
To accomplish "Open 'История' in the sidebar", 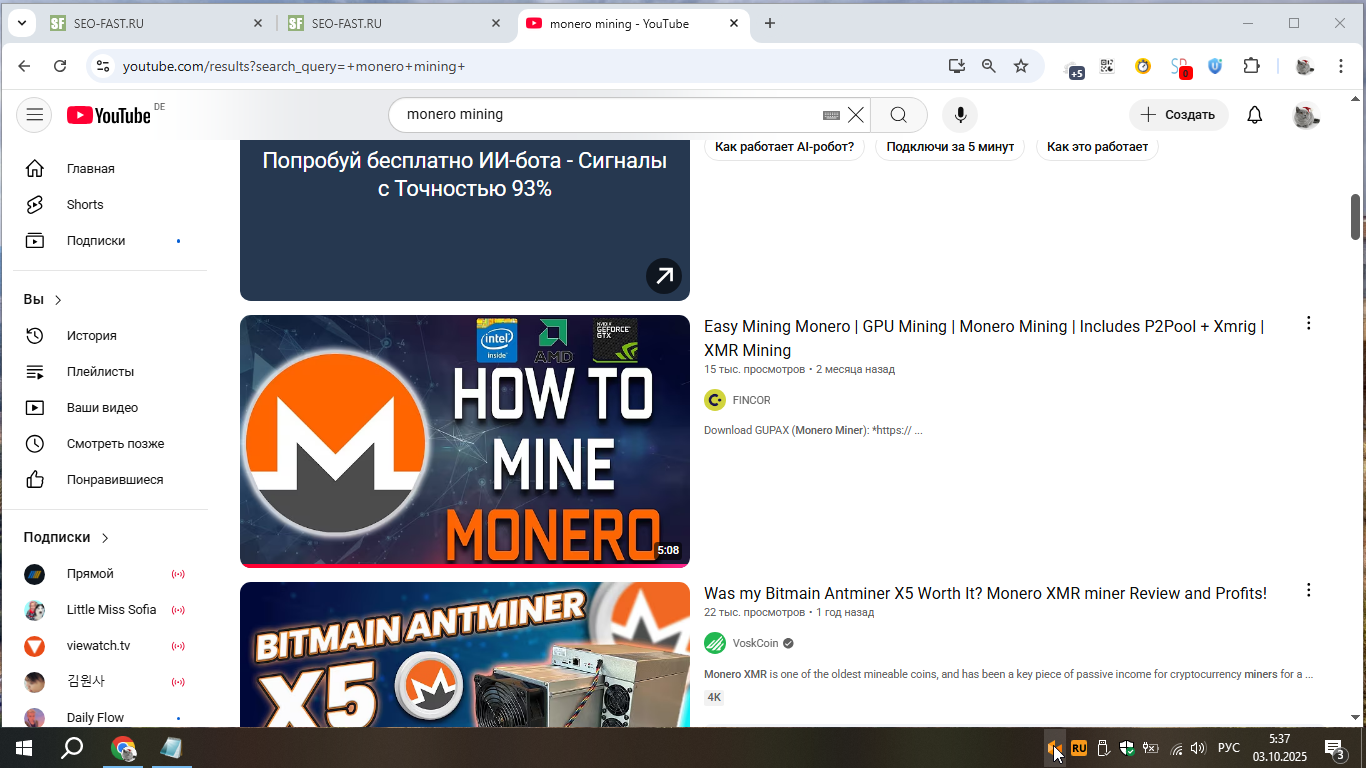I will click(110, 336).
